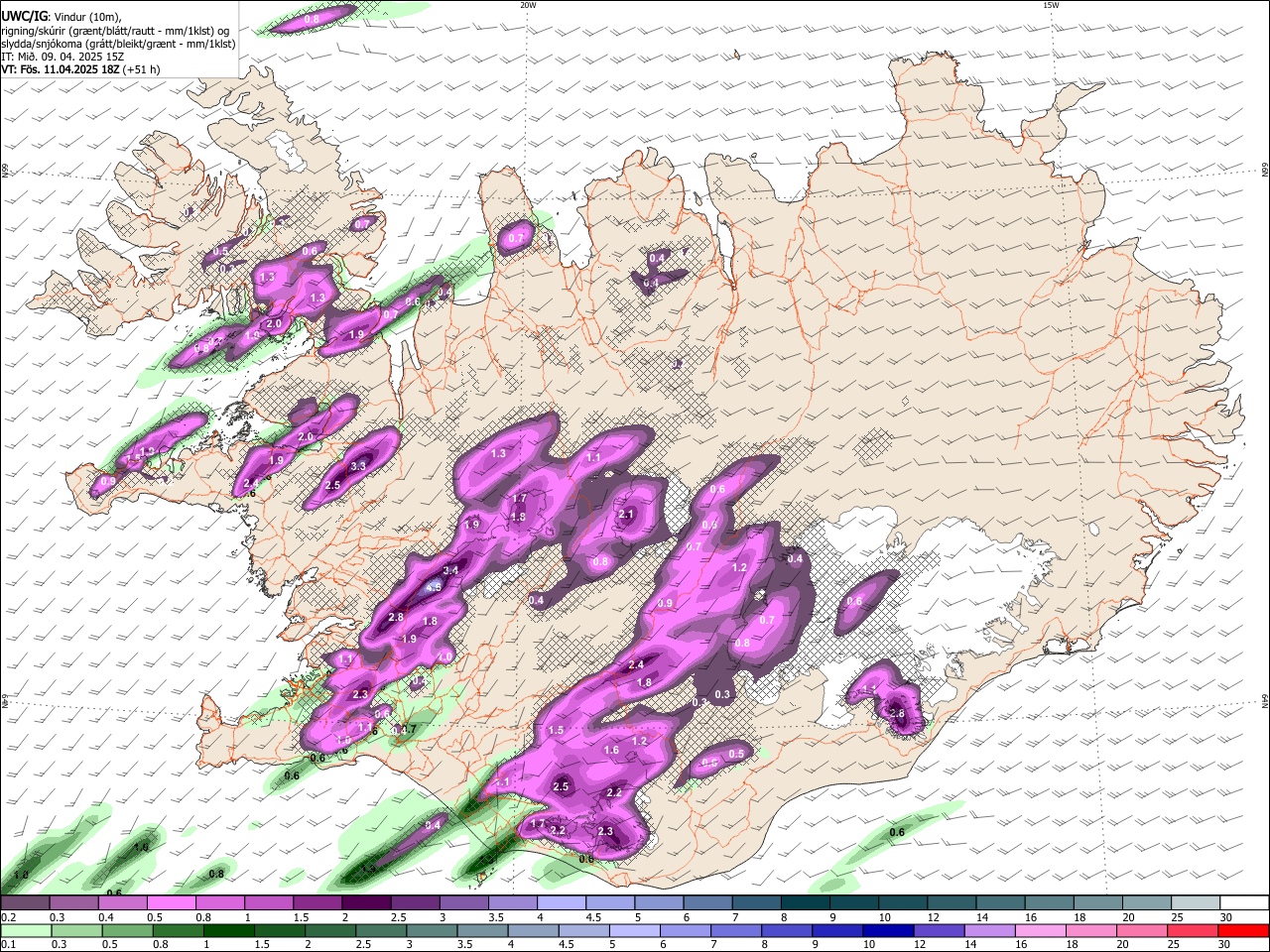
Task: Pick the red 30 swatch in bottom rain legend
Action: (1243, 931)
